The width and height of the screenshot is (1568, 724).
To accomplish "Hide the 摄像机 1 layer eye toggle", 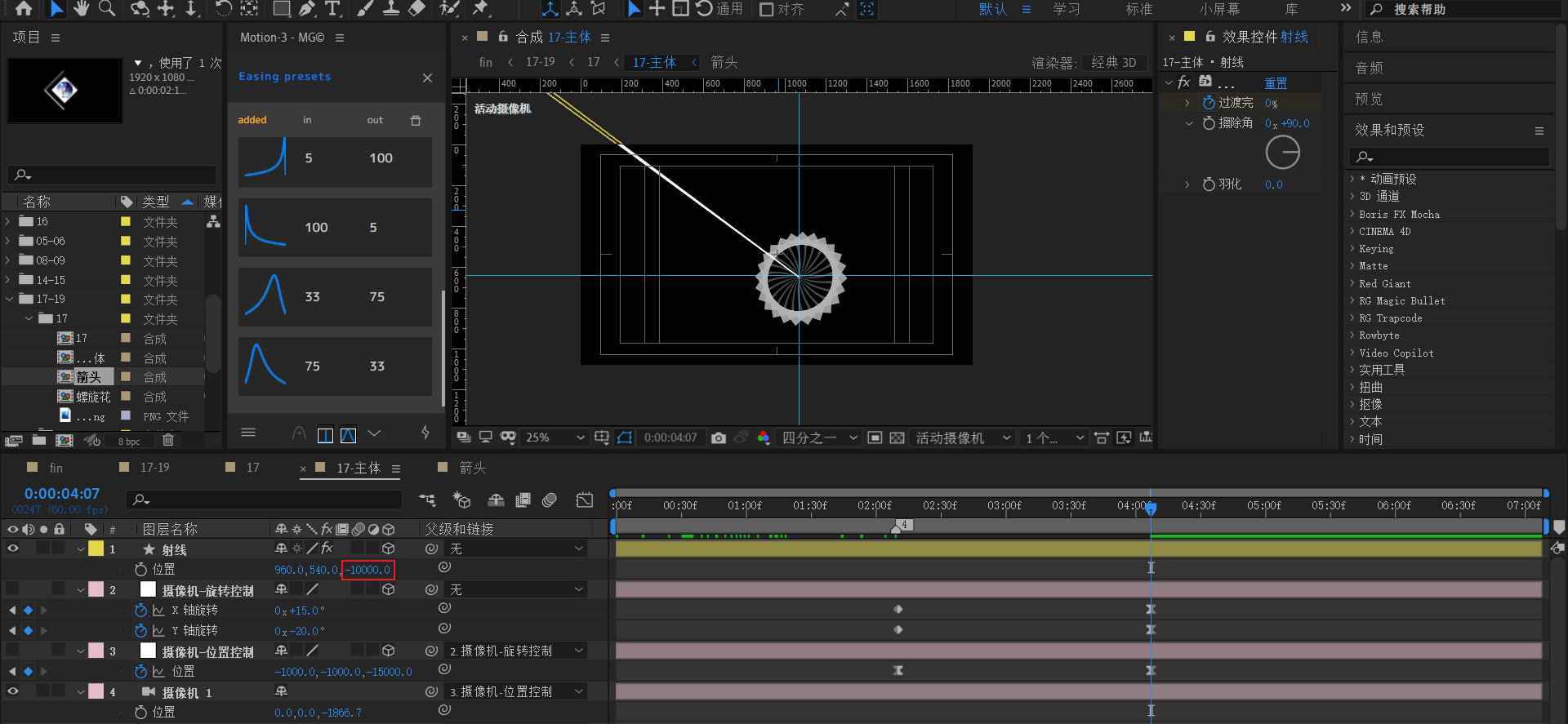I will tap(12, 691).
